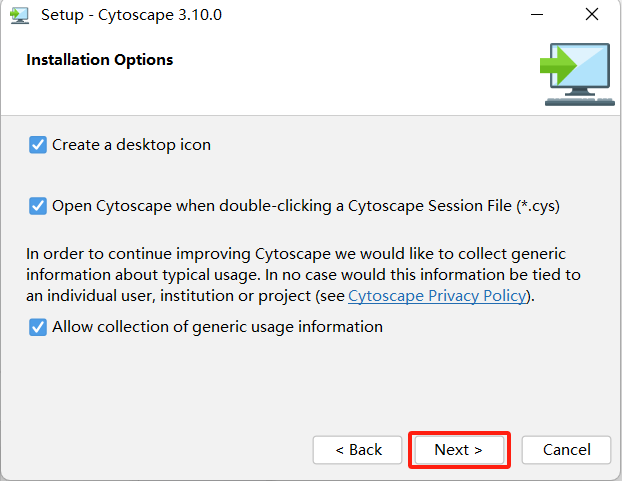Go back with the '< Back' button
The width and height of the screenshot is (622, 481).
tap(358, 450)
